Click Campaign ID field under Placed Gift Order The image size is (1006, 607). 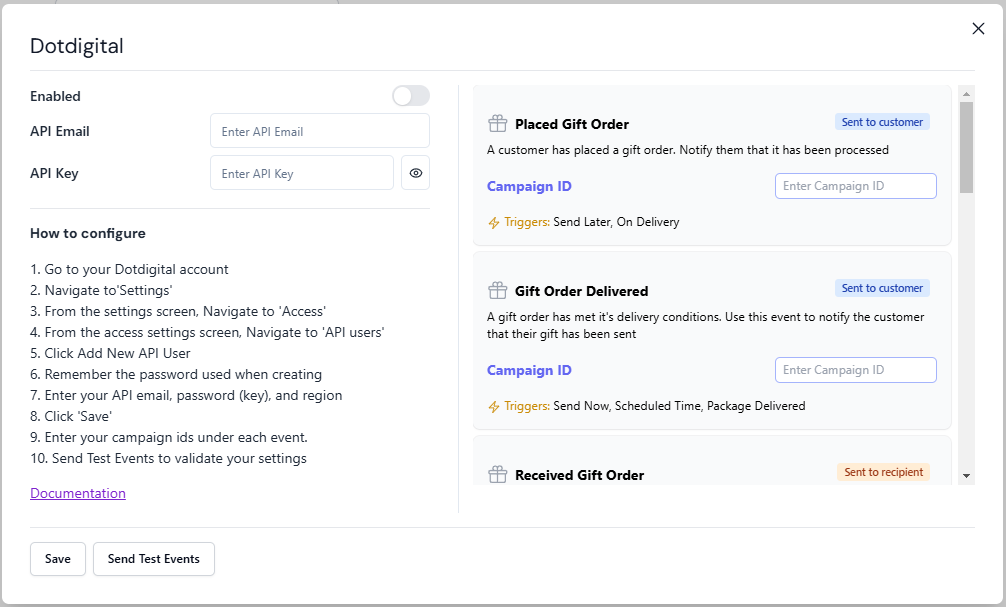point(855,186)
